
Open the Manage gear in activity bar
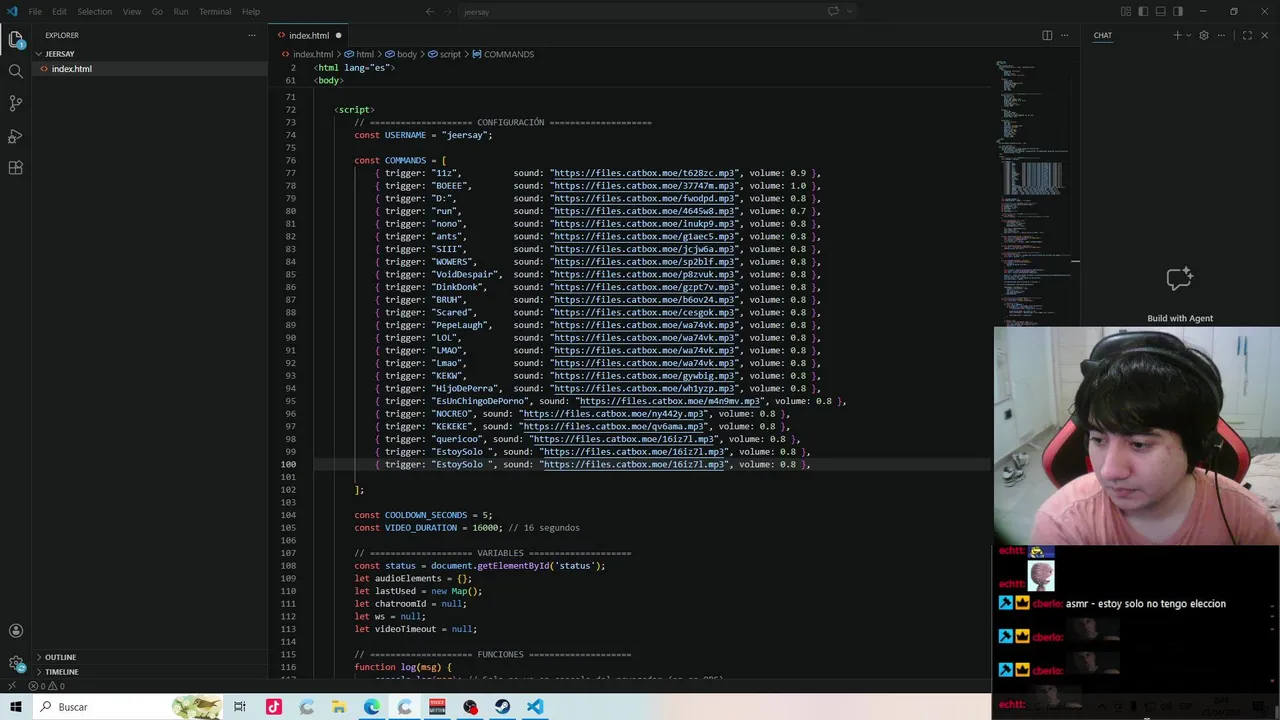click(x=15, y=664)
